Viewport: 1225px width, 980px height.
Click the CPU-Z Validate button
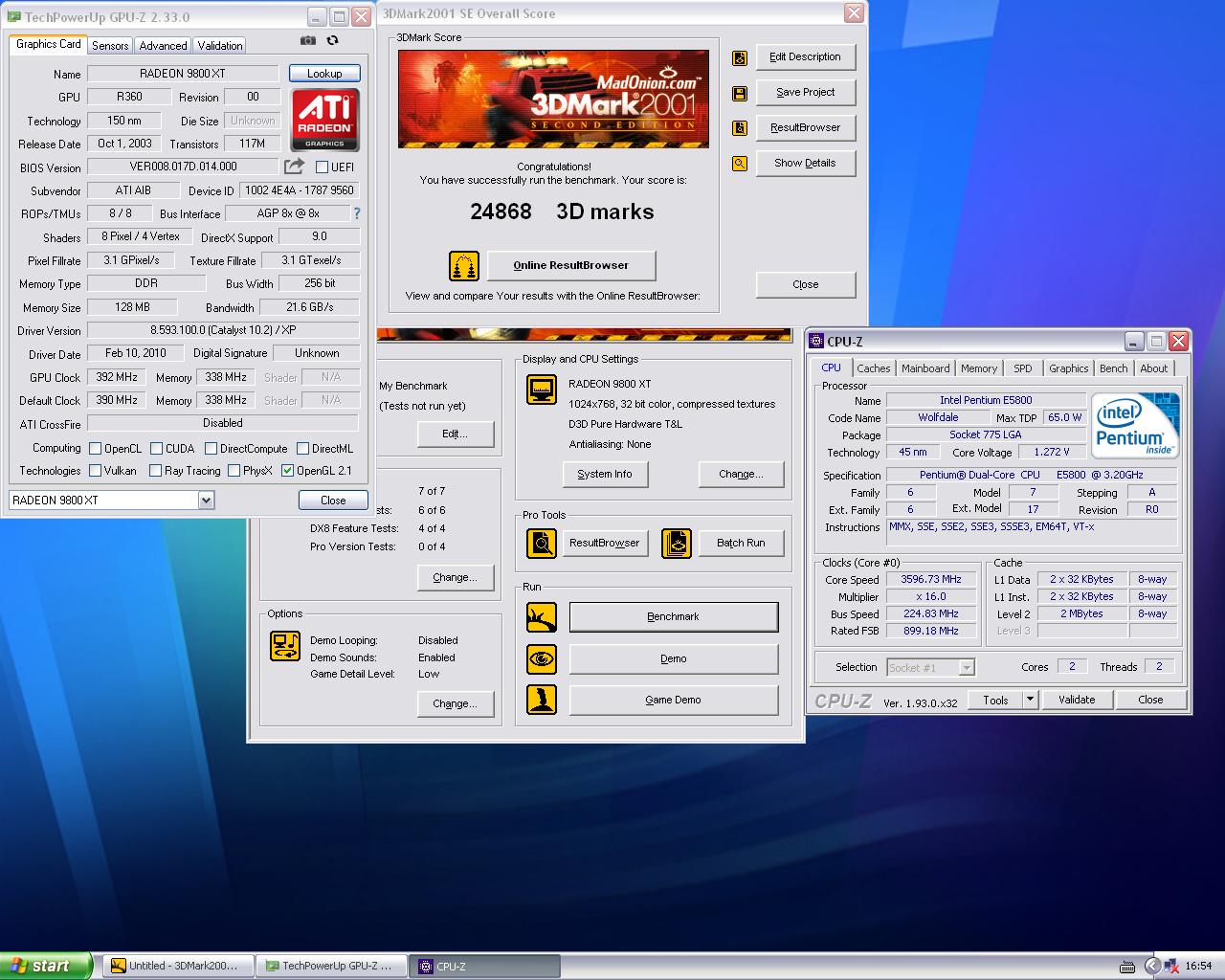tap(1077, 700)
